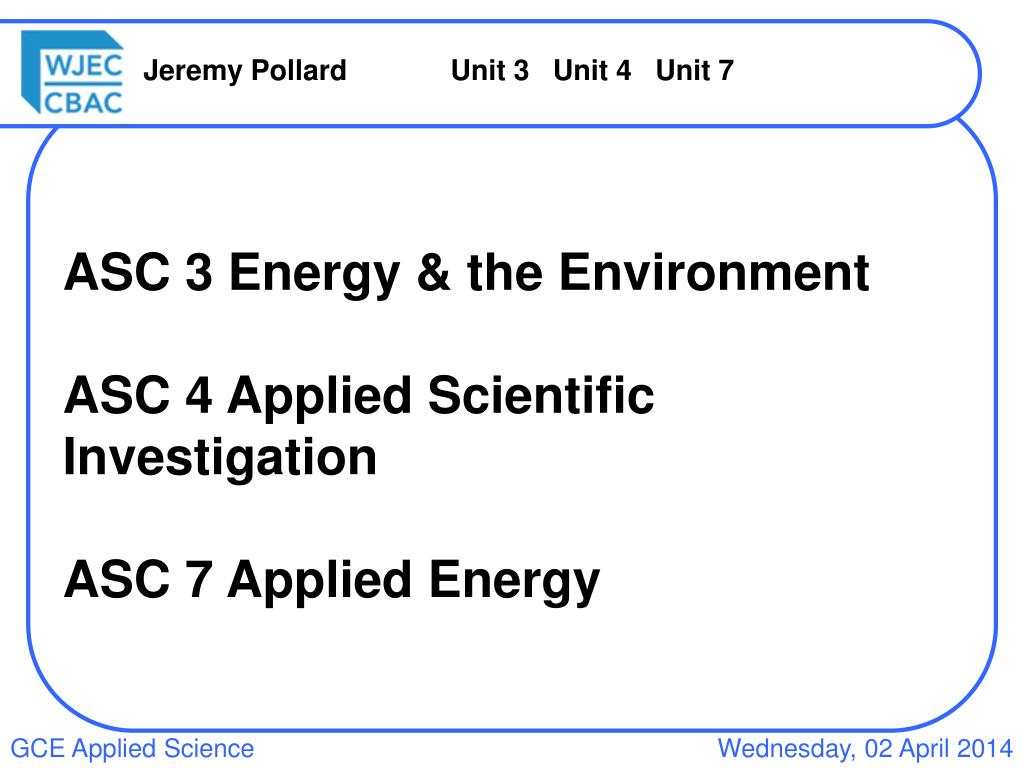Select the ASC 3 Energy & the Environment line
Screen dimensions: 1024x768
click(467, 273)
